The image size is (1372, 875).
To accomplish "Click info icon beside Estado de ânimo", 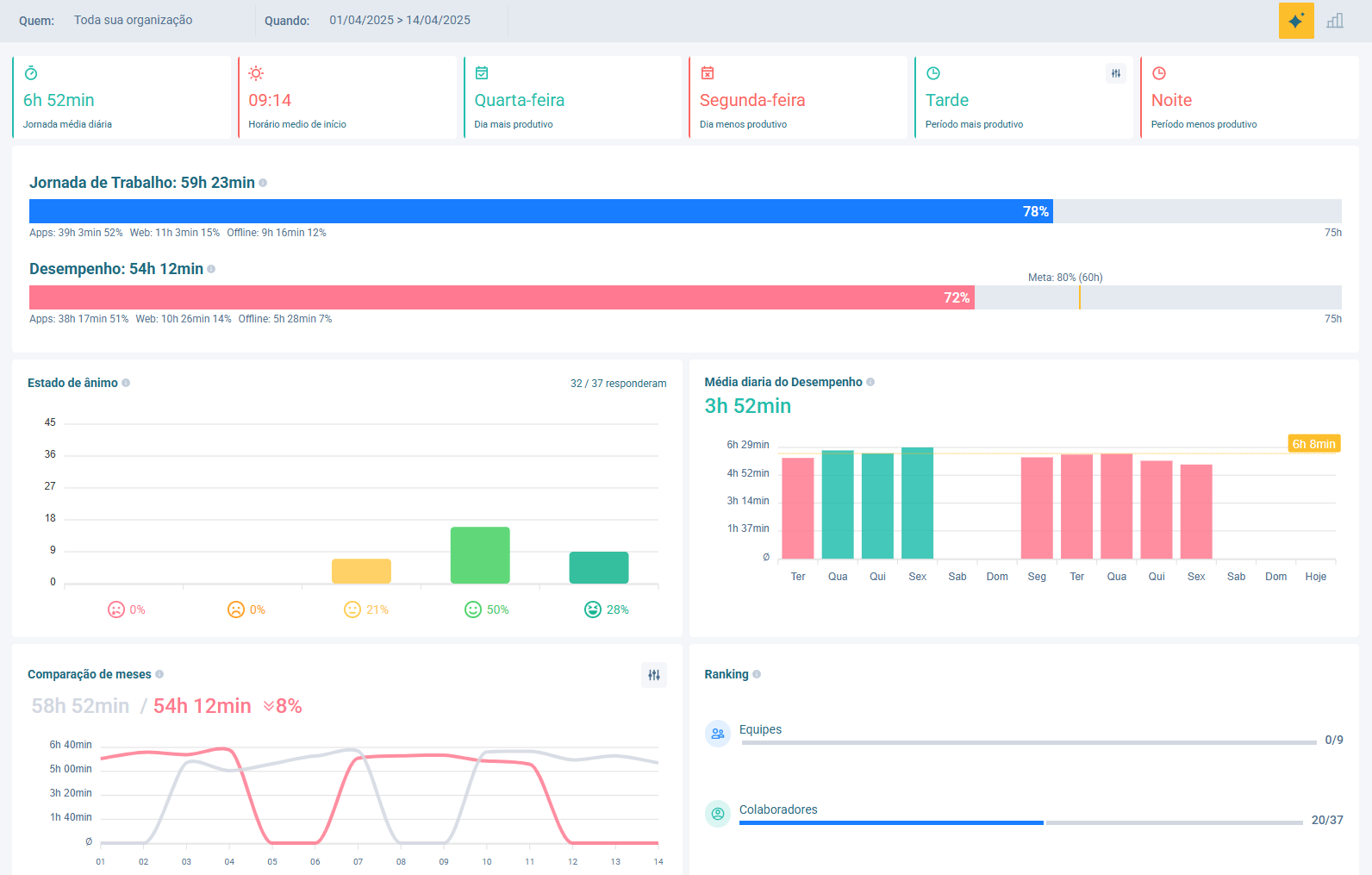I will (x=126, y=383).
